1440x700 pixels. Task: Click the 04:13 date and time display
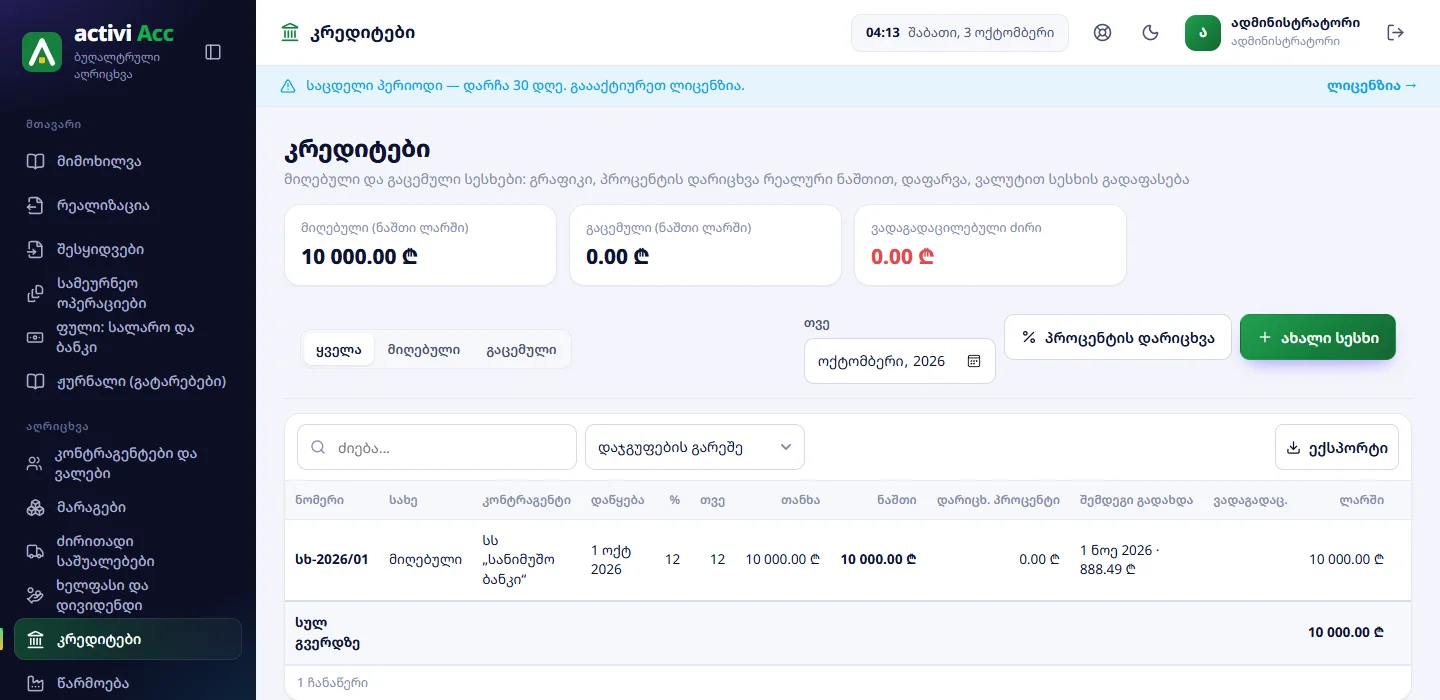(x=960, y=33)
